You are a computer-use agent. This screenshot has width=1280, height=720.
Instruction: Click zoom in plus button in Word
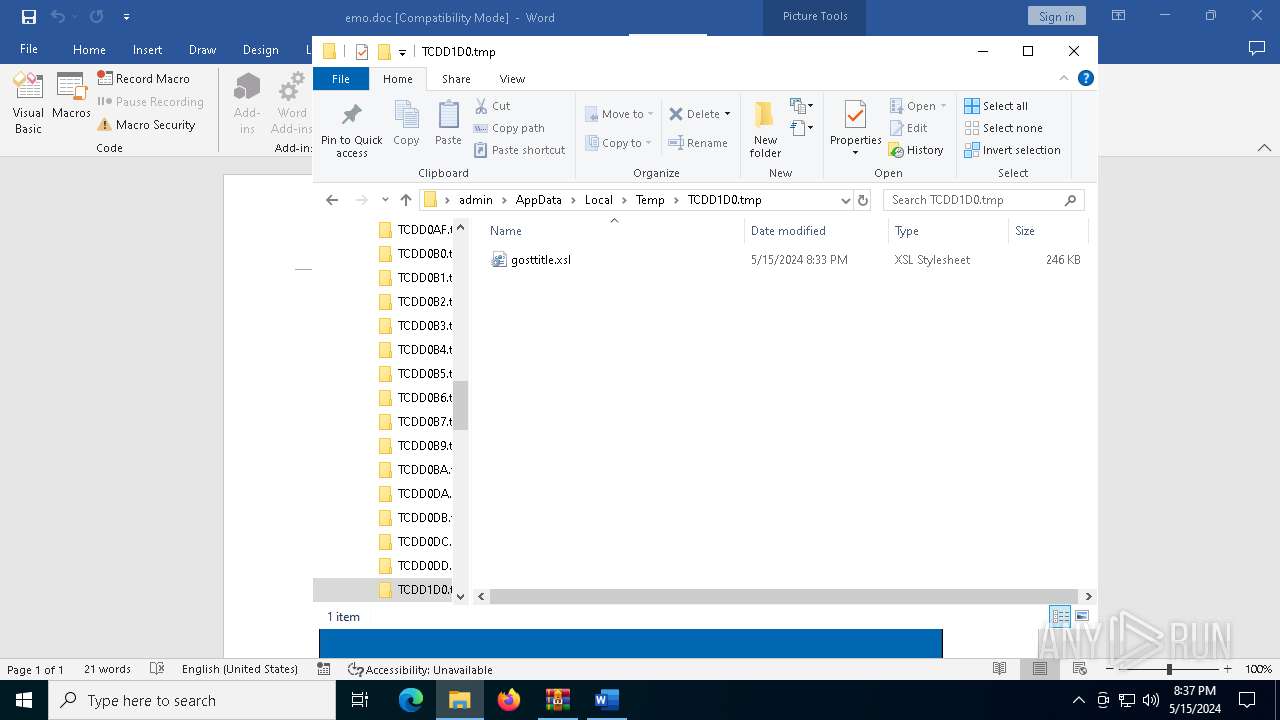1227,669
